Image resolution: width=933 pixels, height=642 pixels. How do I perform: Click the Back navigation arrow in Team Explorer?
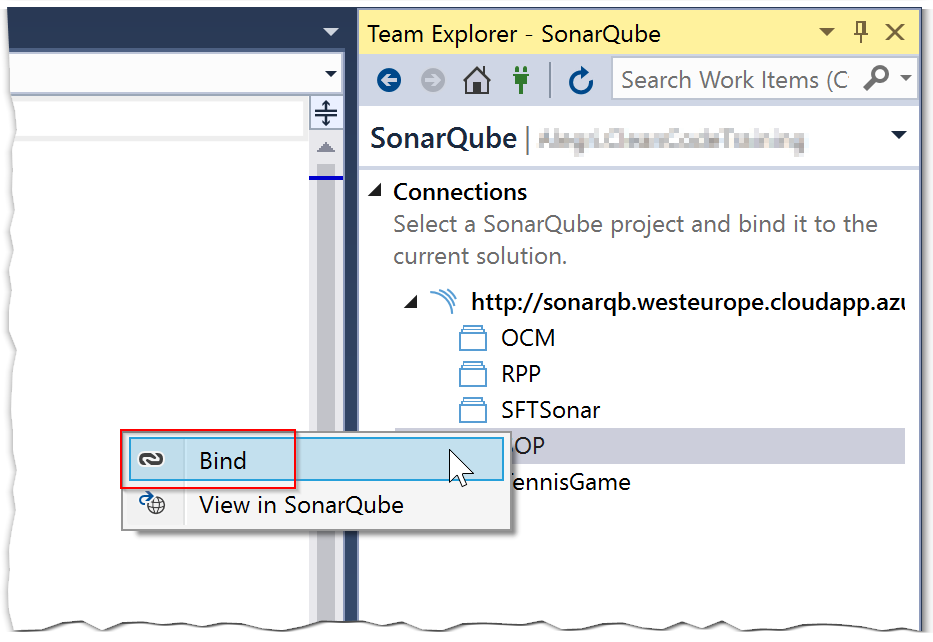389,80
